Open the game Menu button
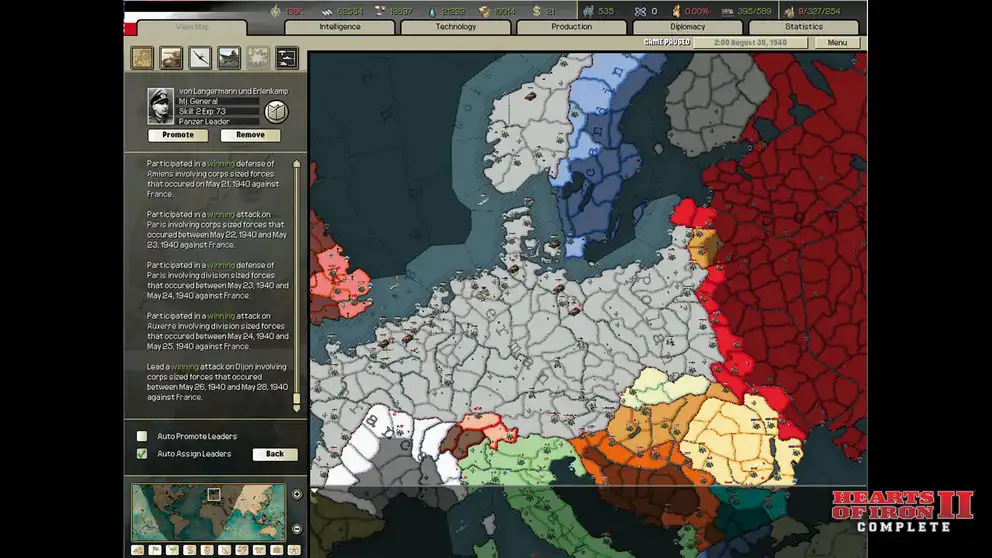This screenshot has width=992, height=558. [x=837, y=43]
